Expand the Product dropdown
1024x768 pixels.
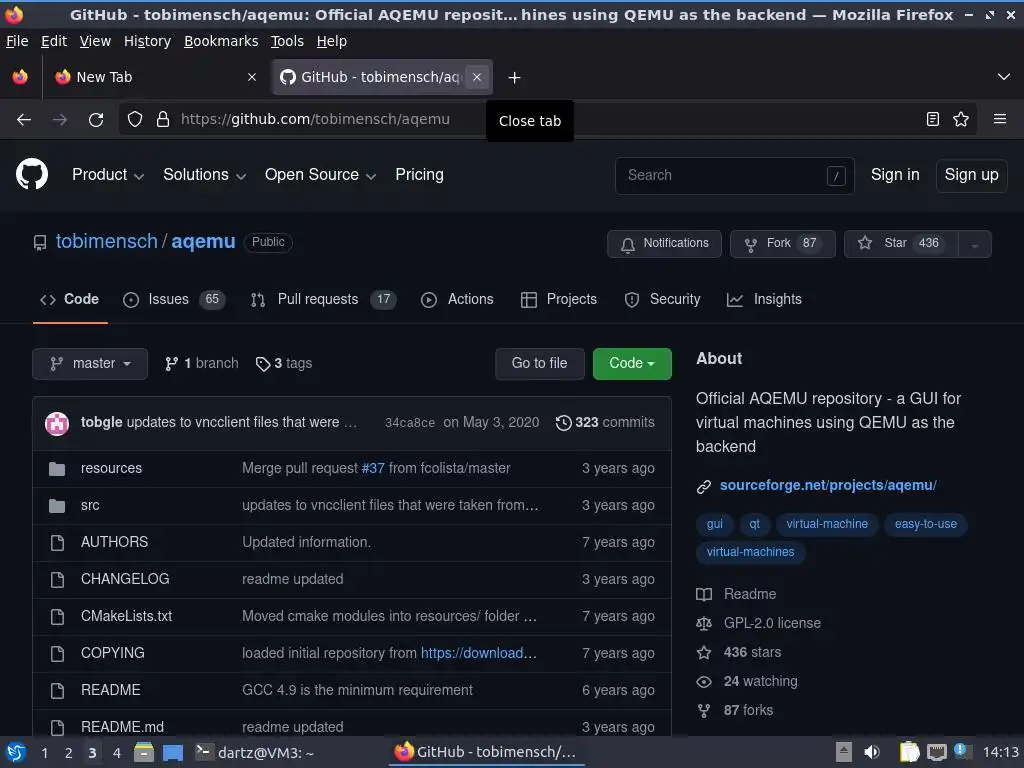pos(108,174)
